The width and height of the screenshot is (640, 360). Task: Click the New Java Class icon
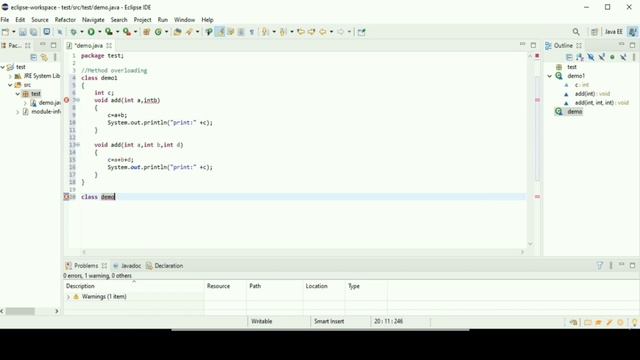tap(158, 32)
